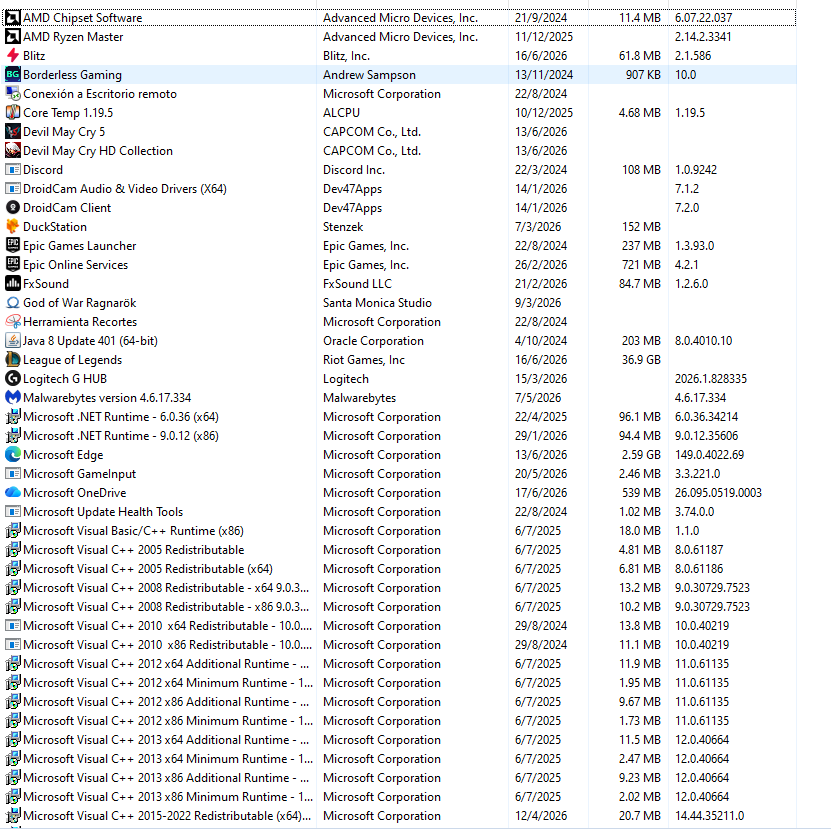Click the AMD Ryzen Master icon

[13, 37]
